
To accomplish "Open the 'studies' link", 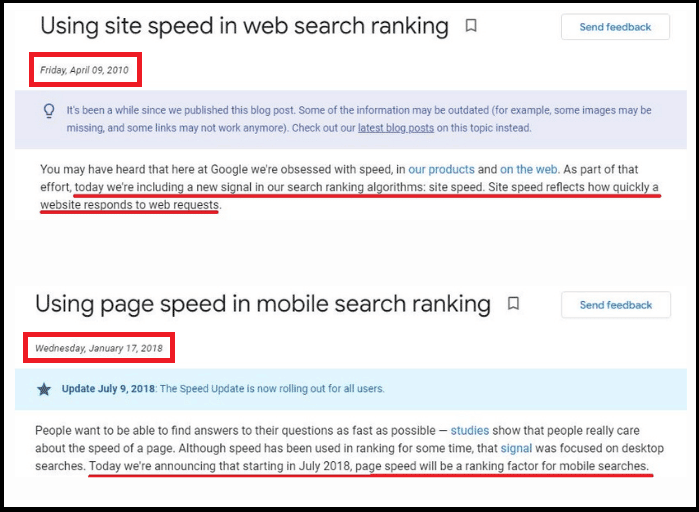I will point(469,430).
